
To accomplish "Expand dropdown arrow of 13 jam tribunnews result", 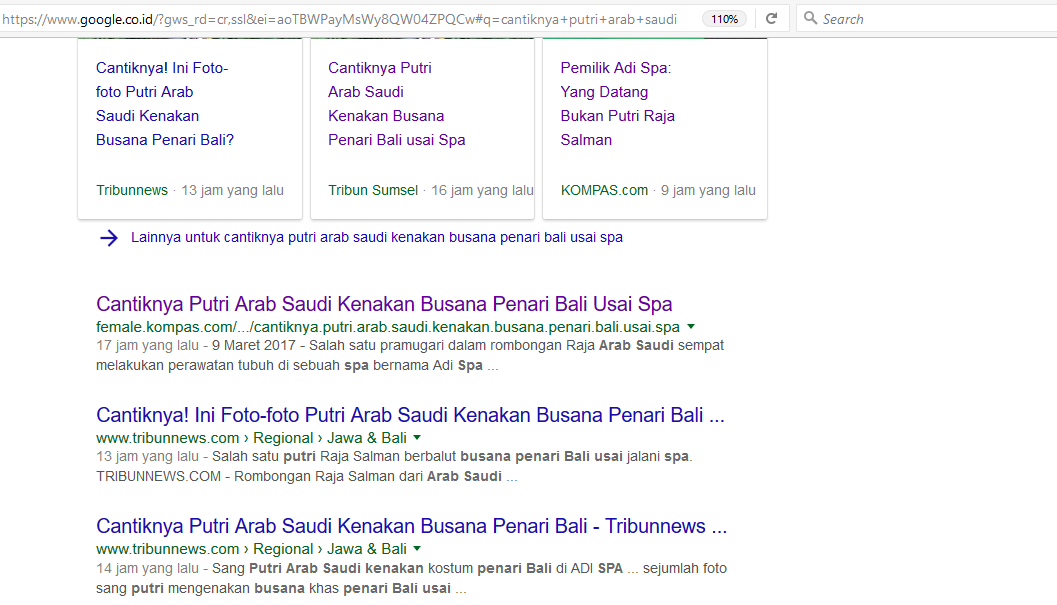I will coord(417,438).
